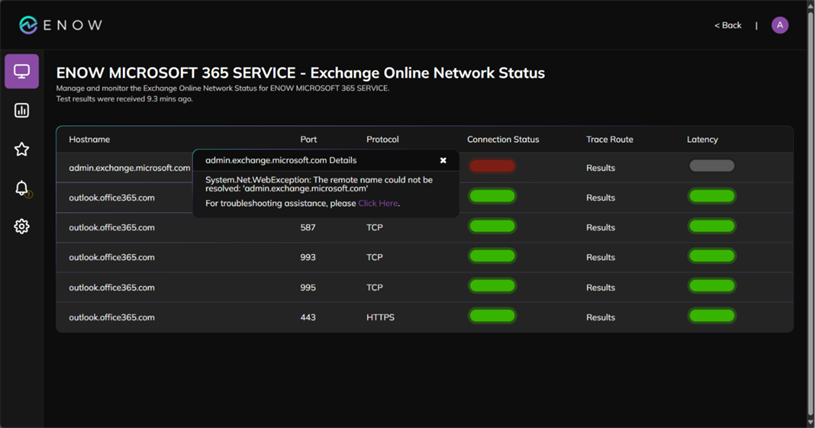Open Trace Route Results for port 995 row

pos(600,287)
